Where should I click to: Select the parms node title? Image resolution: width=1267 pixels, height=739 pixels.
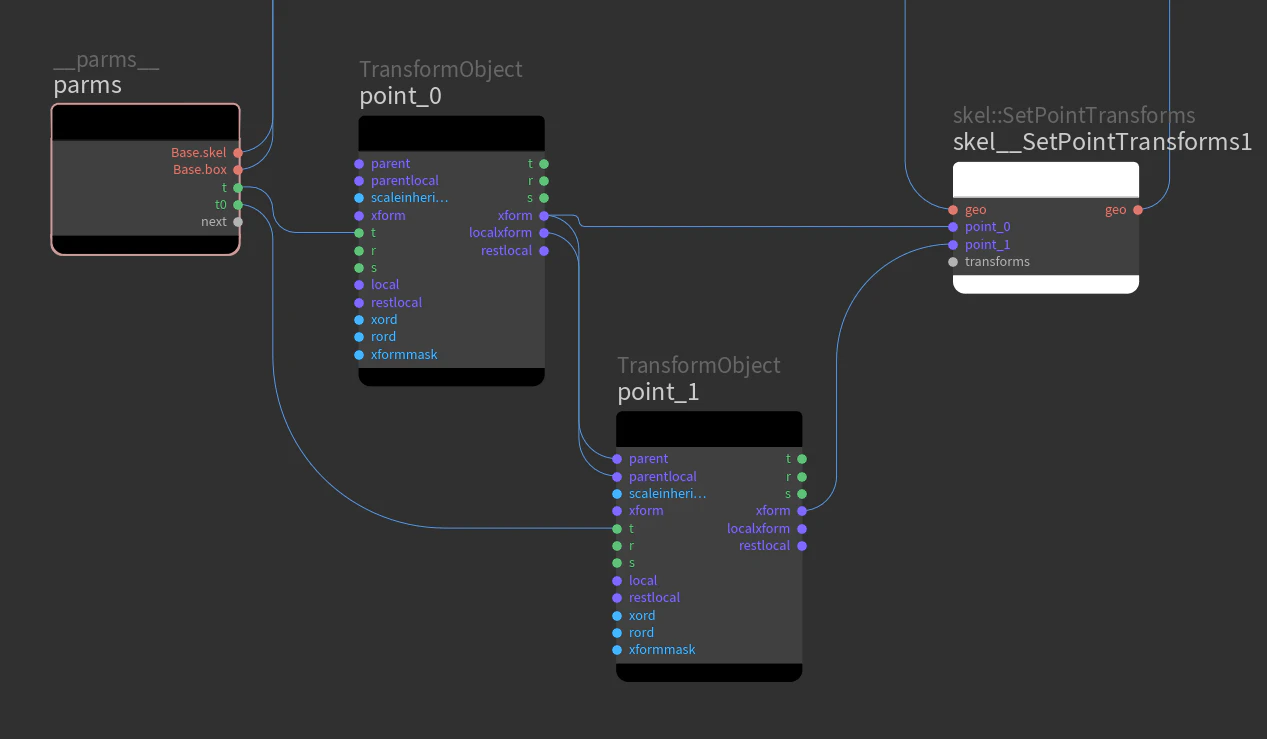click(88, 85)
